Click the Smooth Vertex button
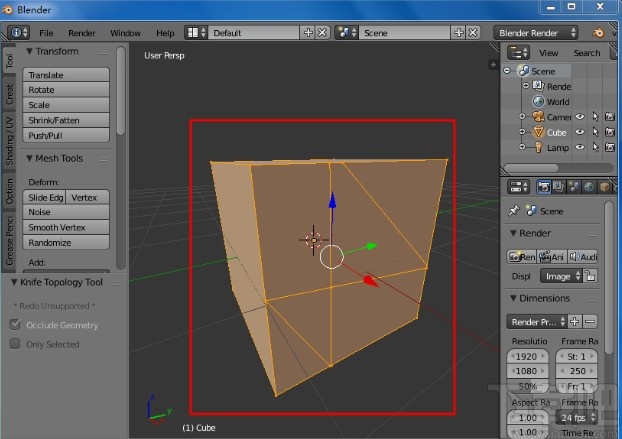This screenshot has height=439, width=622. [x=66, y=227]
